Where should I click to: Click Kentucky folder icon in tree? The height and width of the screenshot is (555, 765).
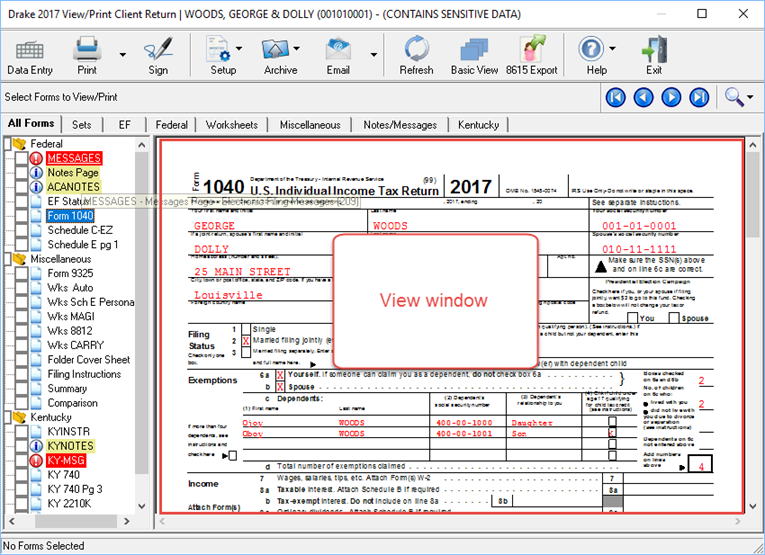[x=20, y=417]
